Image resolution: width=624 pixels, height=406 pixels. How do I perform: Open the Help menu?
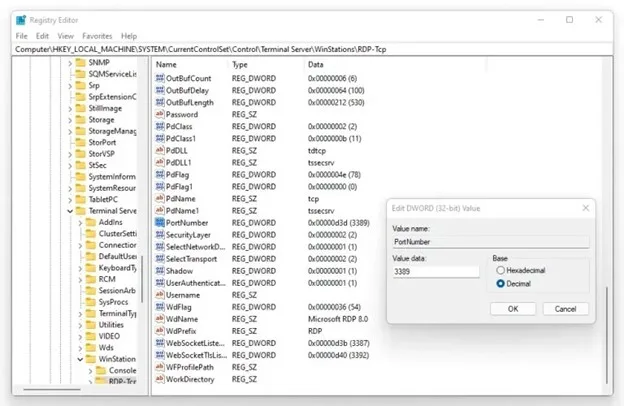(x=129, y=36)
